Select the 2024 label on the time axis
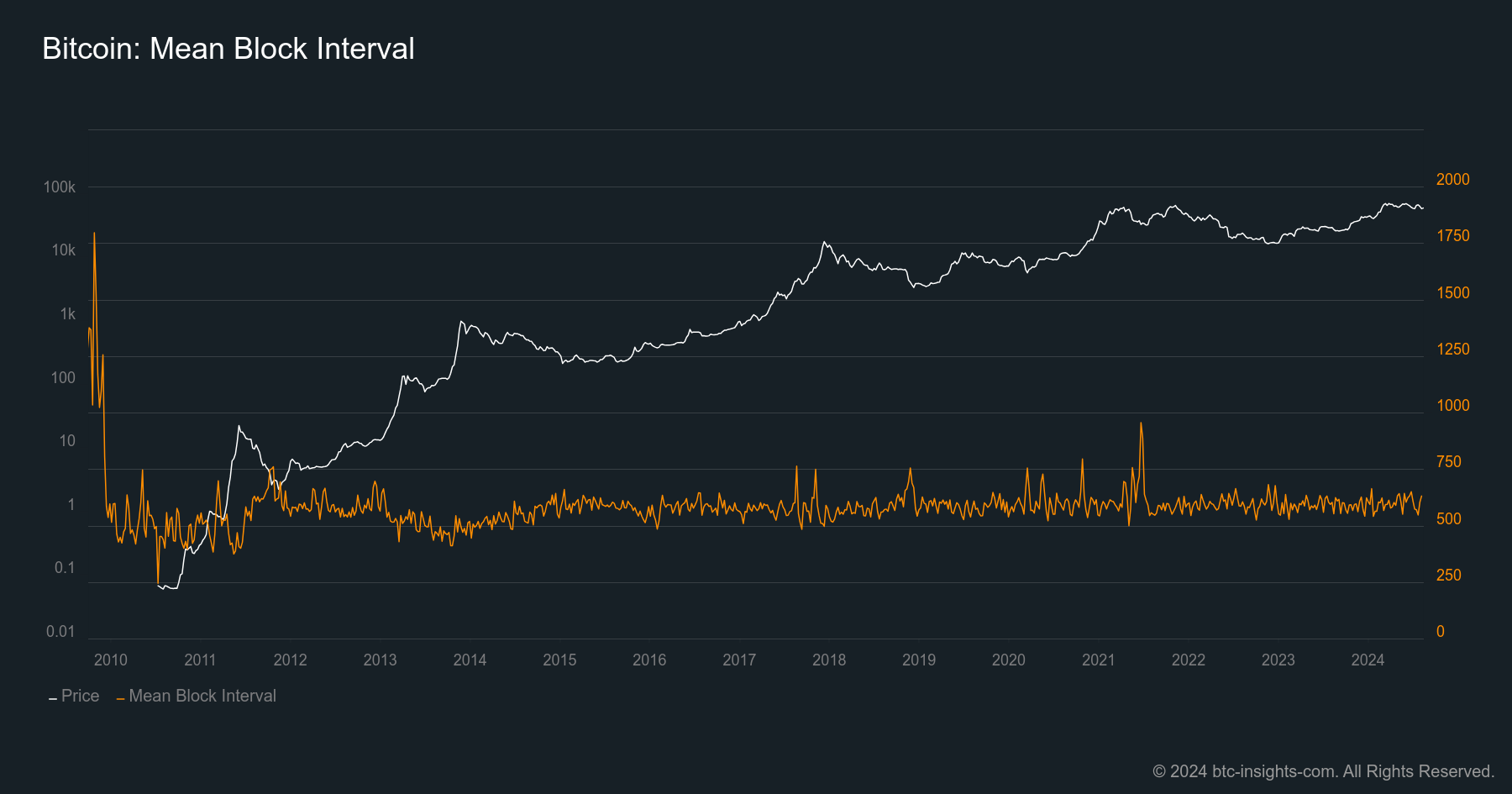 1368,660
